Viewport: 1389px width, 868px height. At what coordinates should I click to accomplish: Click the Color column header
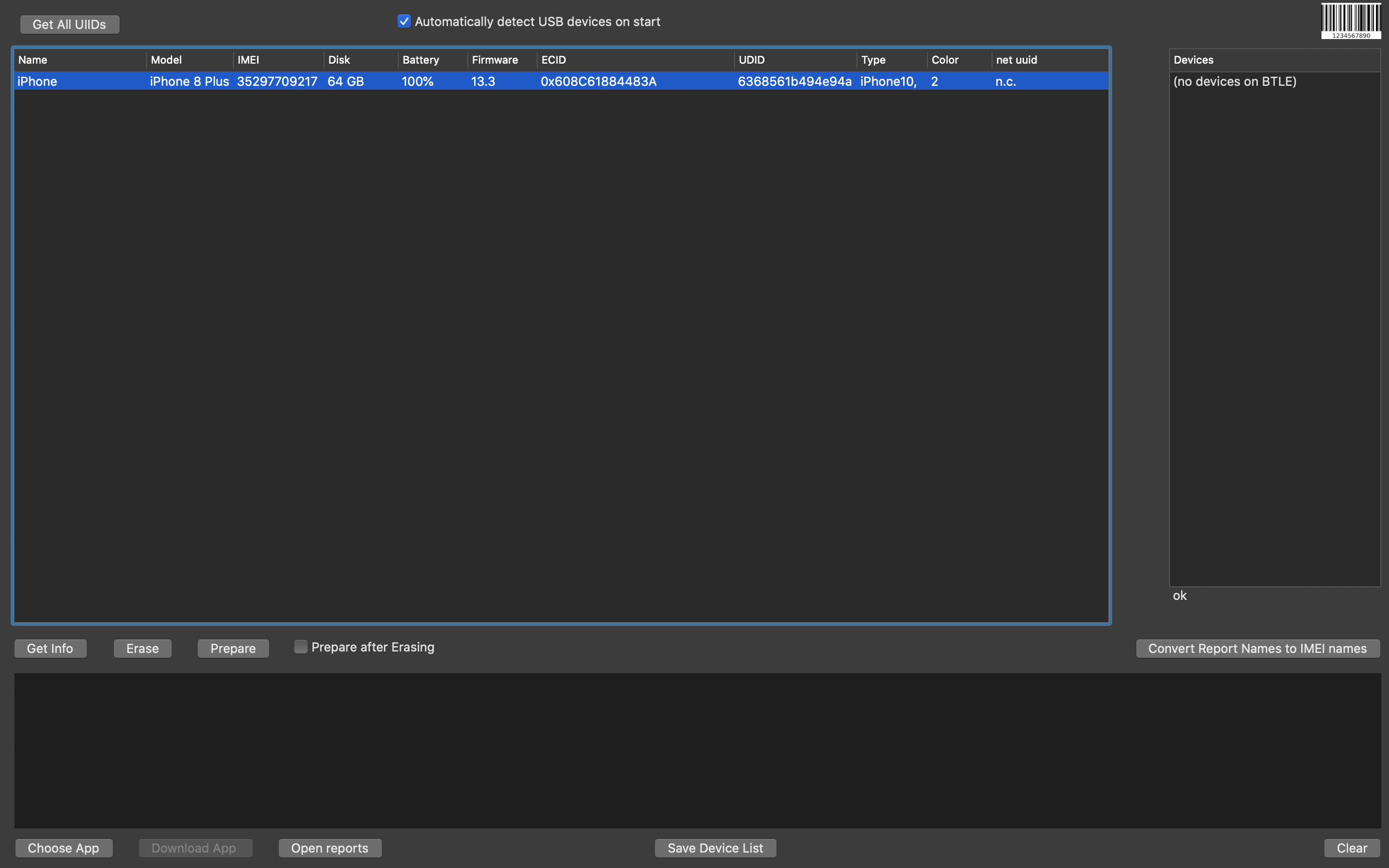(959, 60)
